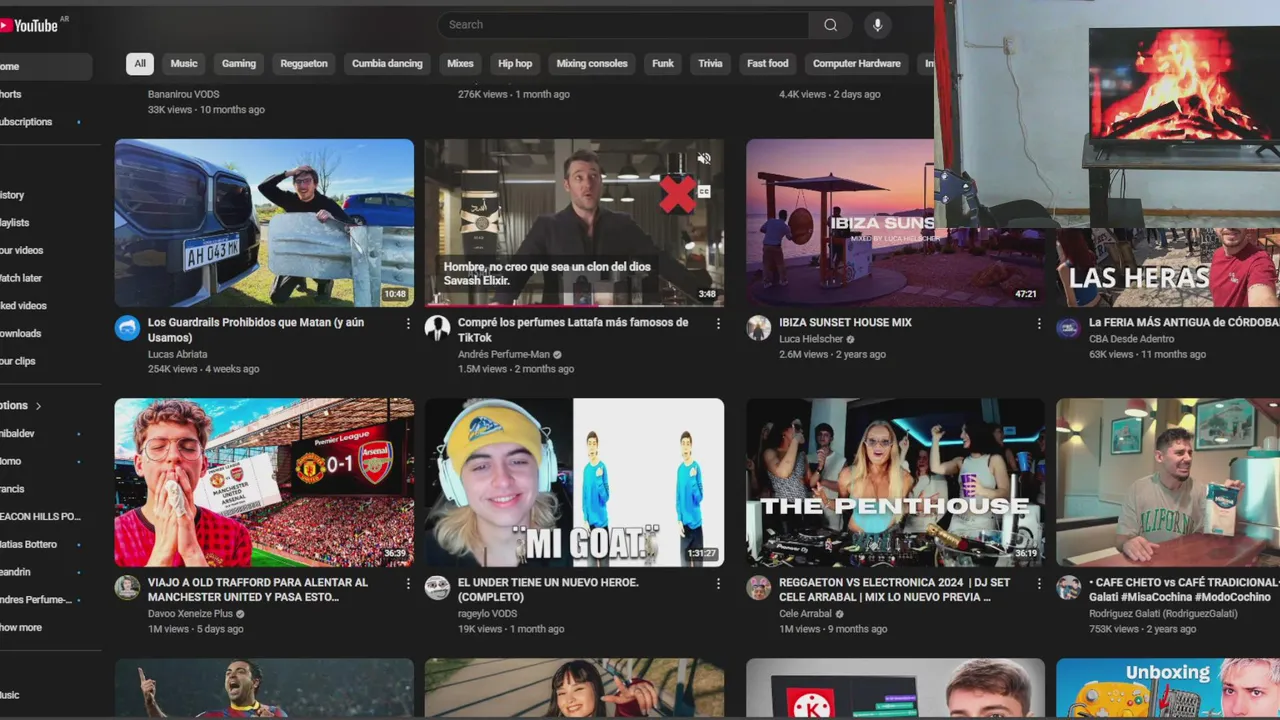Open options menu for Old Trafford video
Viewport: 1280px width, 720px height.
[x=408, y=583]
